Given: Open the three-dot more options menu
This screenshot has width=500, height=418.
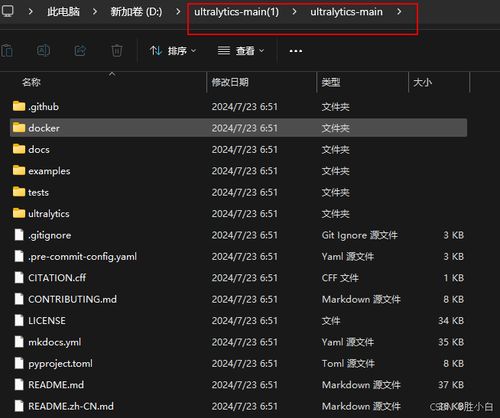Looking at the screenshot, I should pos(296,51).
